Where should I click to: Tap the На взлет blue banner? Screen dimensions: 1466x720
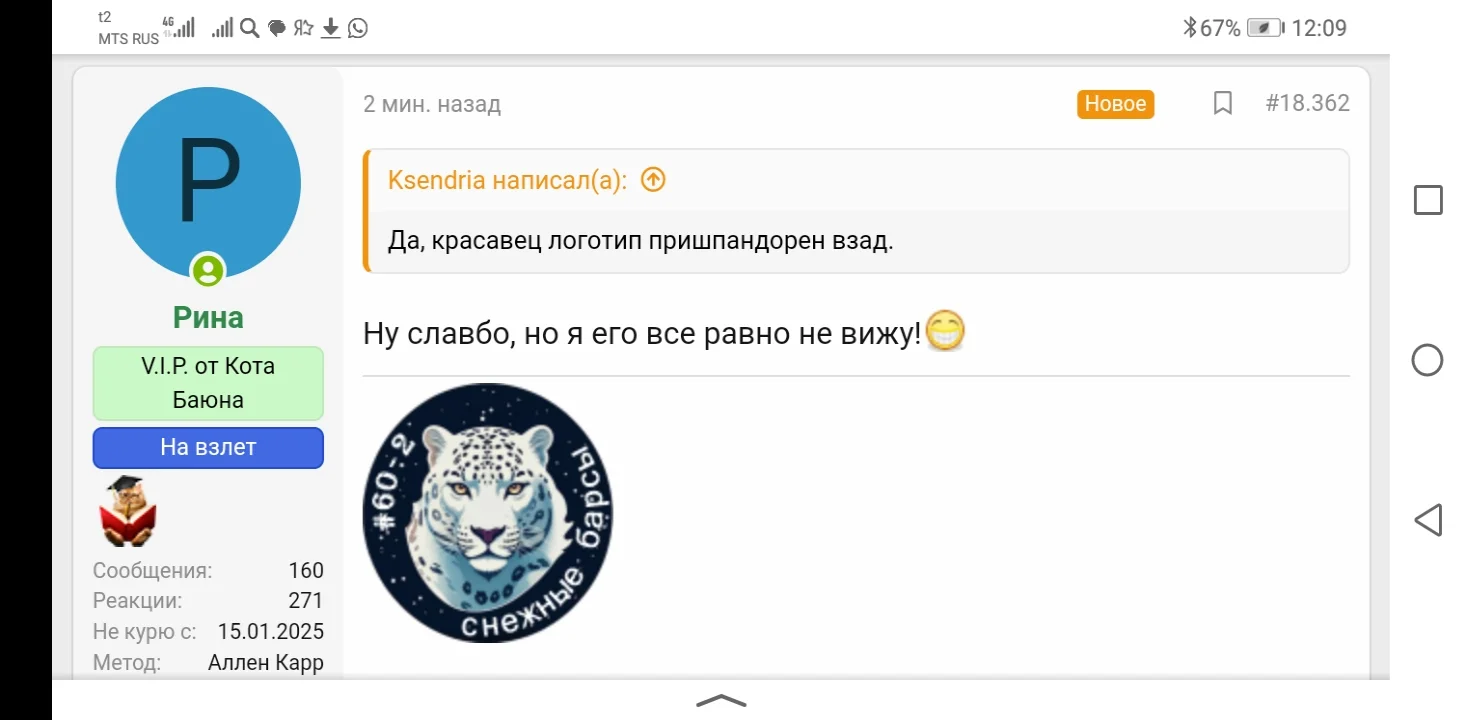tap(208, 448)
